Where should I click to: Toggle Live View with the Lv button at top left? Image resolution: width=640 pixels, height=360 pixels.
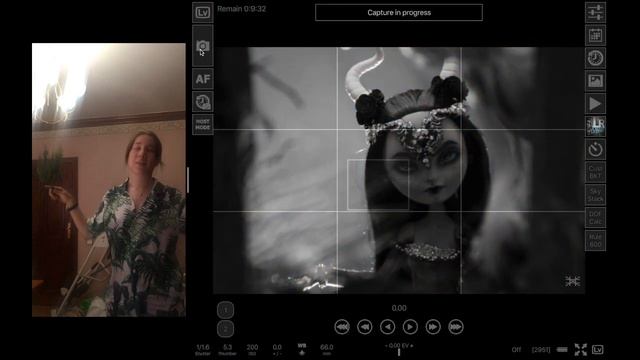[203, 12]
